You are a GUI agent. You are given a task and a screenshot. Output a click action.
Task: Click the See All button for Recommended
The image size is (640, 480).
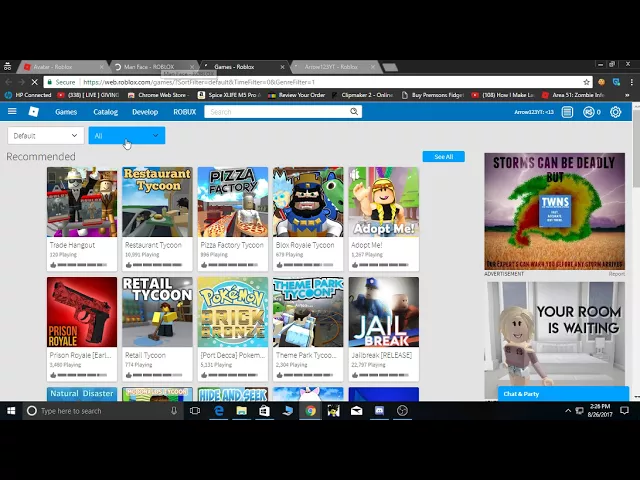(x=444, y=156)
